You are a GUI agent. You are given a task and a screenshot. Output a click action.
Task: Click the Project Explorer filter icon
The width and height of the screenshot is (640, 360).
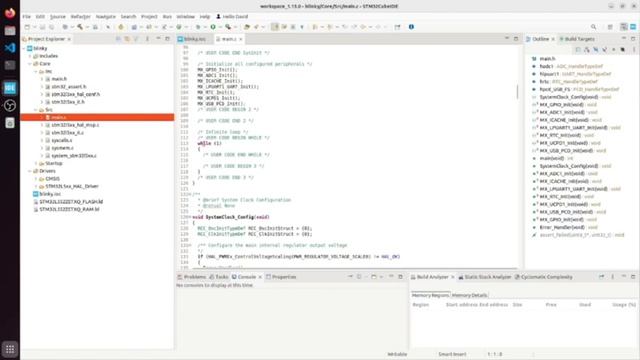point(136,39)
